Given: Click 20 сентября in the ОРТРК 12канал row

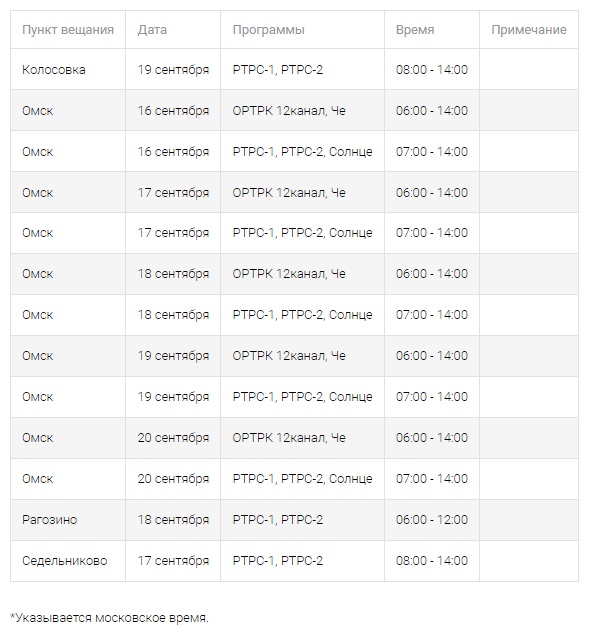Looking at the screenshot, I should pos(173,438).
